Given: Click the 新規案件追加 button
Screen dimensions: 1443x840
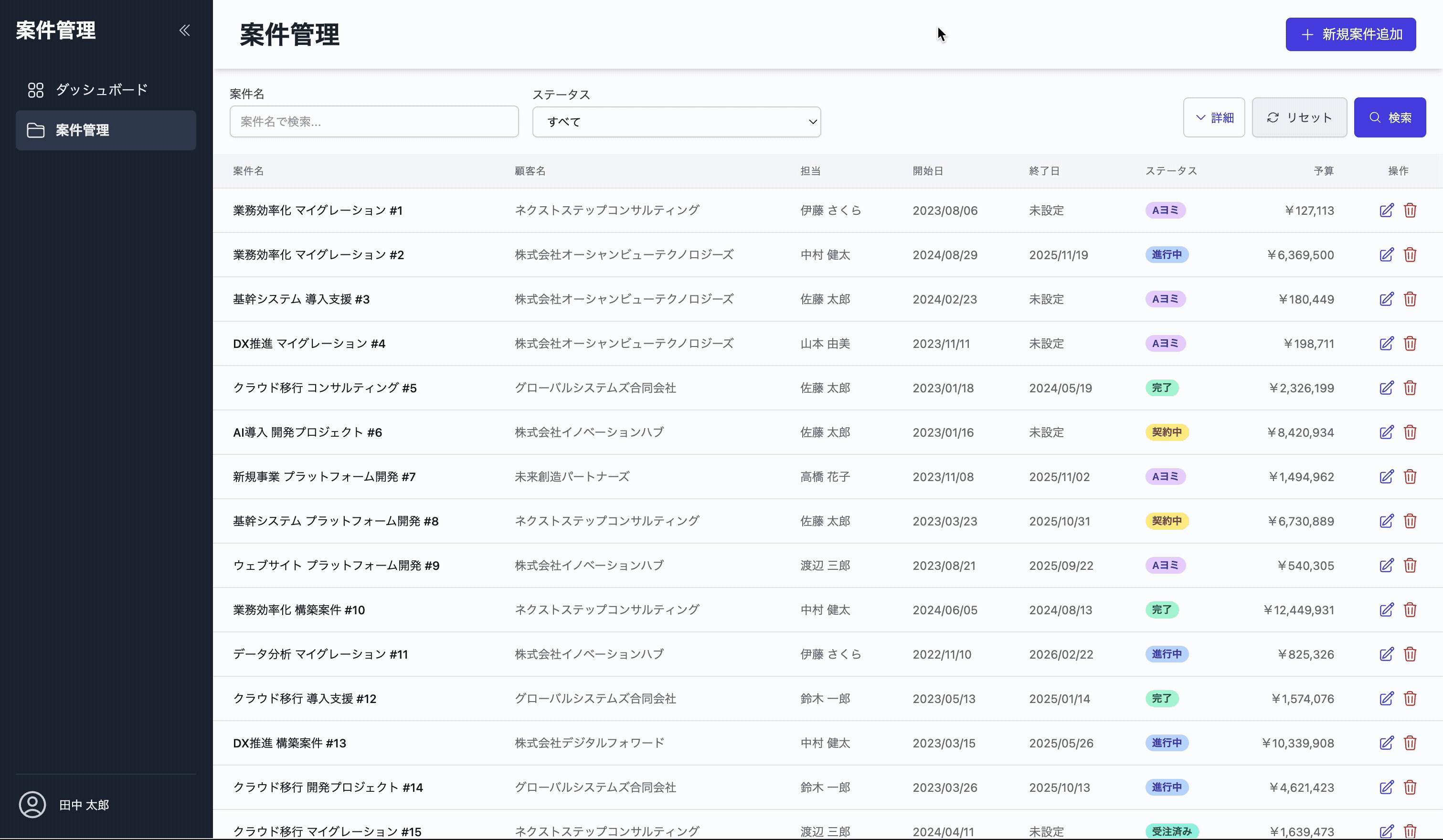Looking at the screenshot, I should tap(1351, 34).
